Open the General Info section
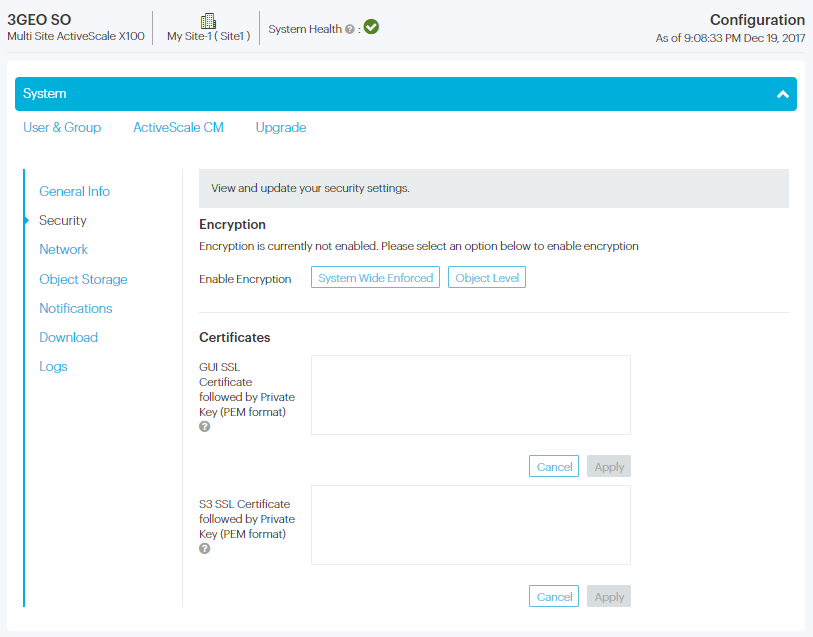The image size is (813, 637). (x=74, y=191)
